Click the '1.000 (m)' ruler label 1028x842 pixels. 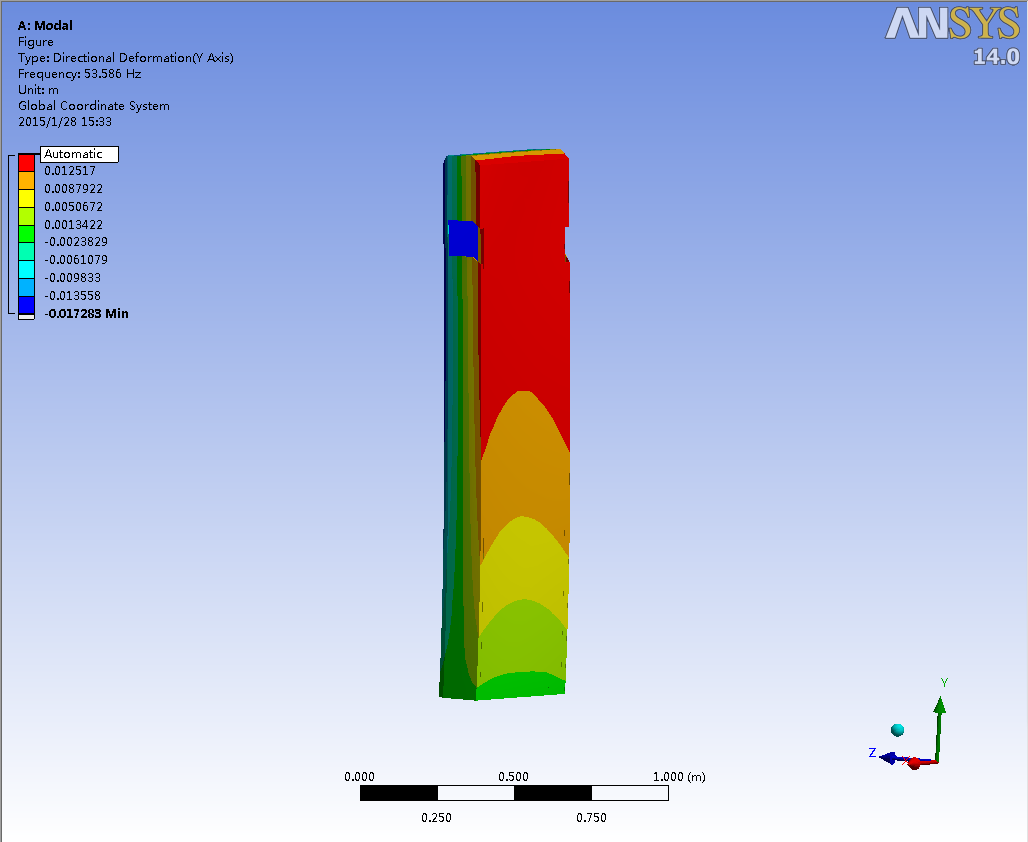[679, 776]
